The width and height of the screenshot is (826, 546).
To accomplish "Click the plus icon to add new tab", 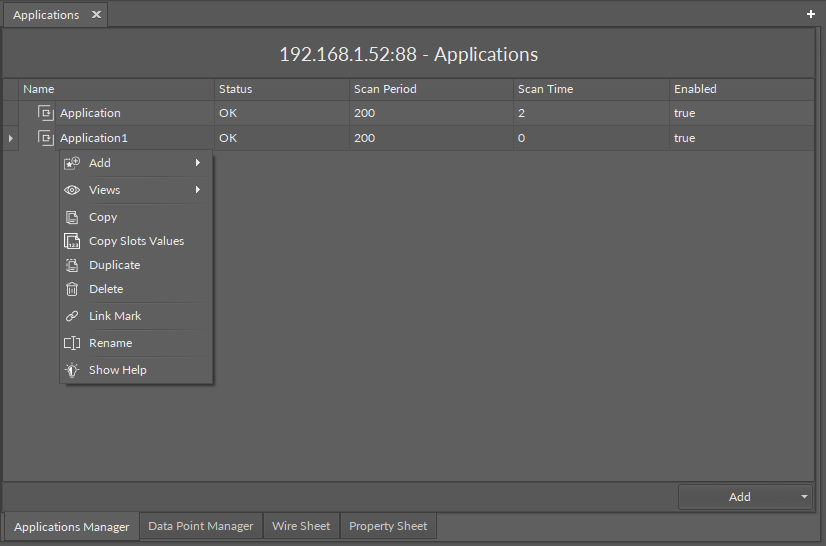I will click(x=811, y=15).
